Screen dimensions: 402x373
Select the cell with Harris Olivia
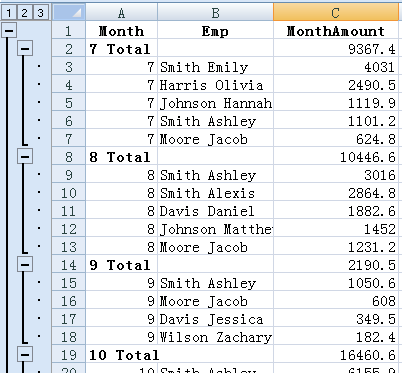point(216,85)
